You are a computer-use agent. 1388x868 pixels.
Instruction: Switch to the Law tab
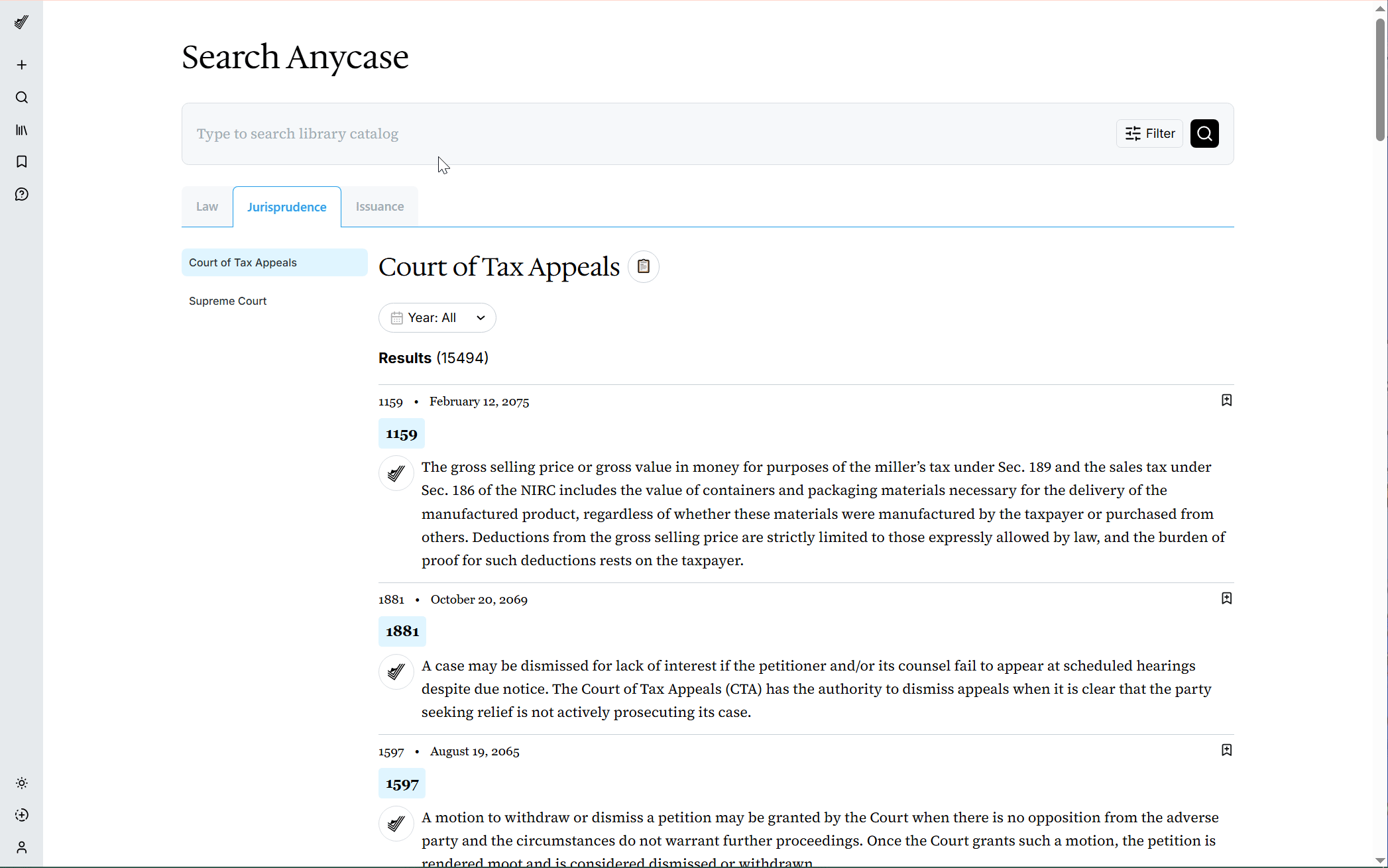[x=207, y=207]
